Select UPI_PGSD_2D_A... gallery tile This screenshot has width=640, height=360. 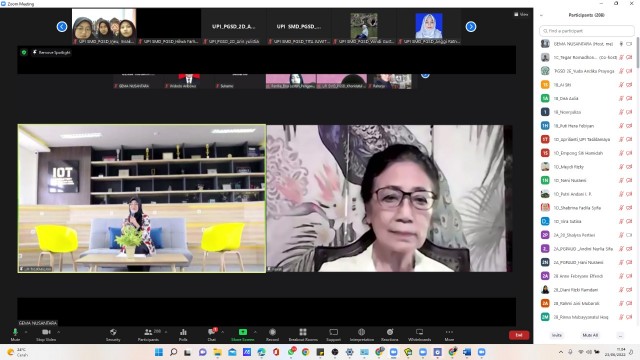(x=233, y=26)
